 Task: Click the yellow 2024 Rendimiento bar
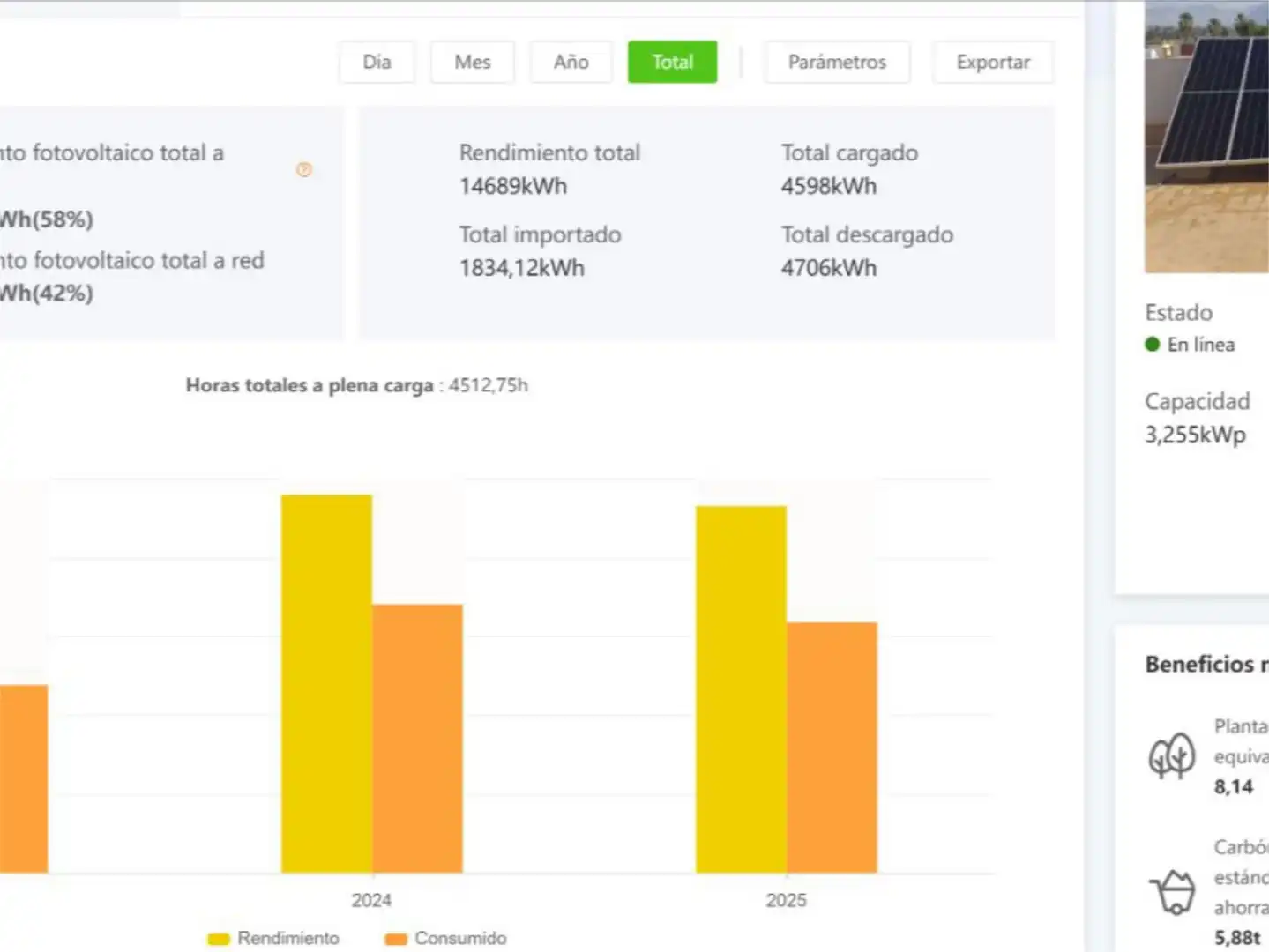326,684
